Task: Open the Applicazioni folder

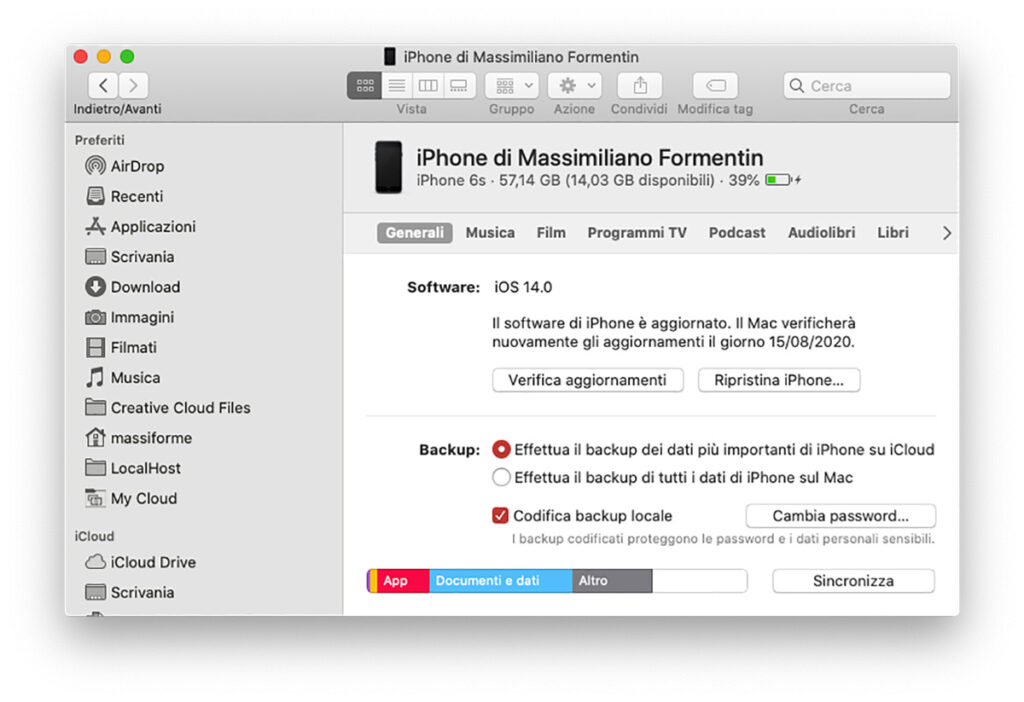Action: click(x=140, y=227)
